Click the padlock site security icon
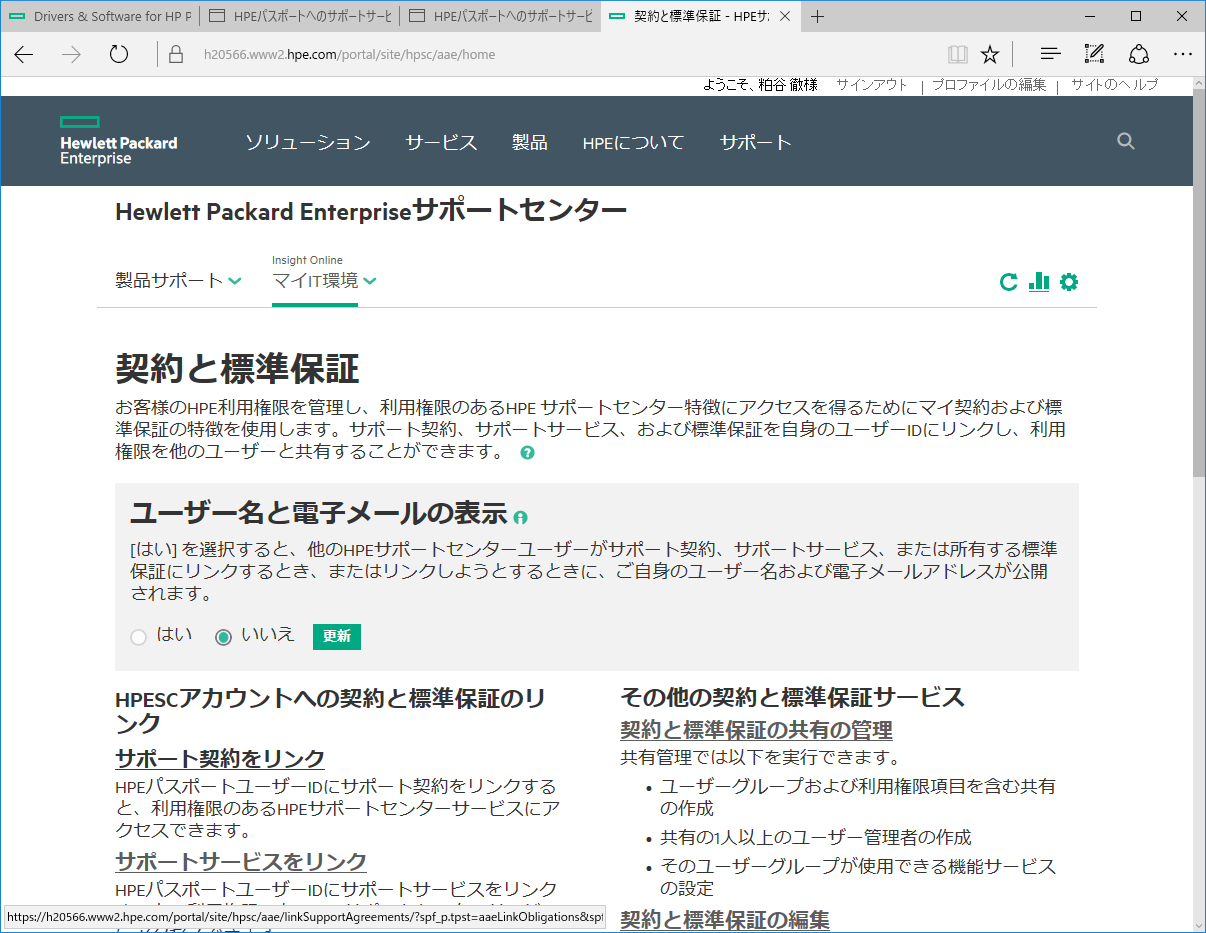Screen dimensions: 1206x933 click(177, 54)
